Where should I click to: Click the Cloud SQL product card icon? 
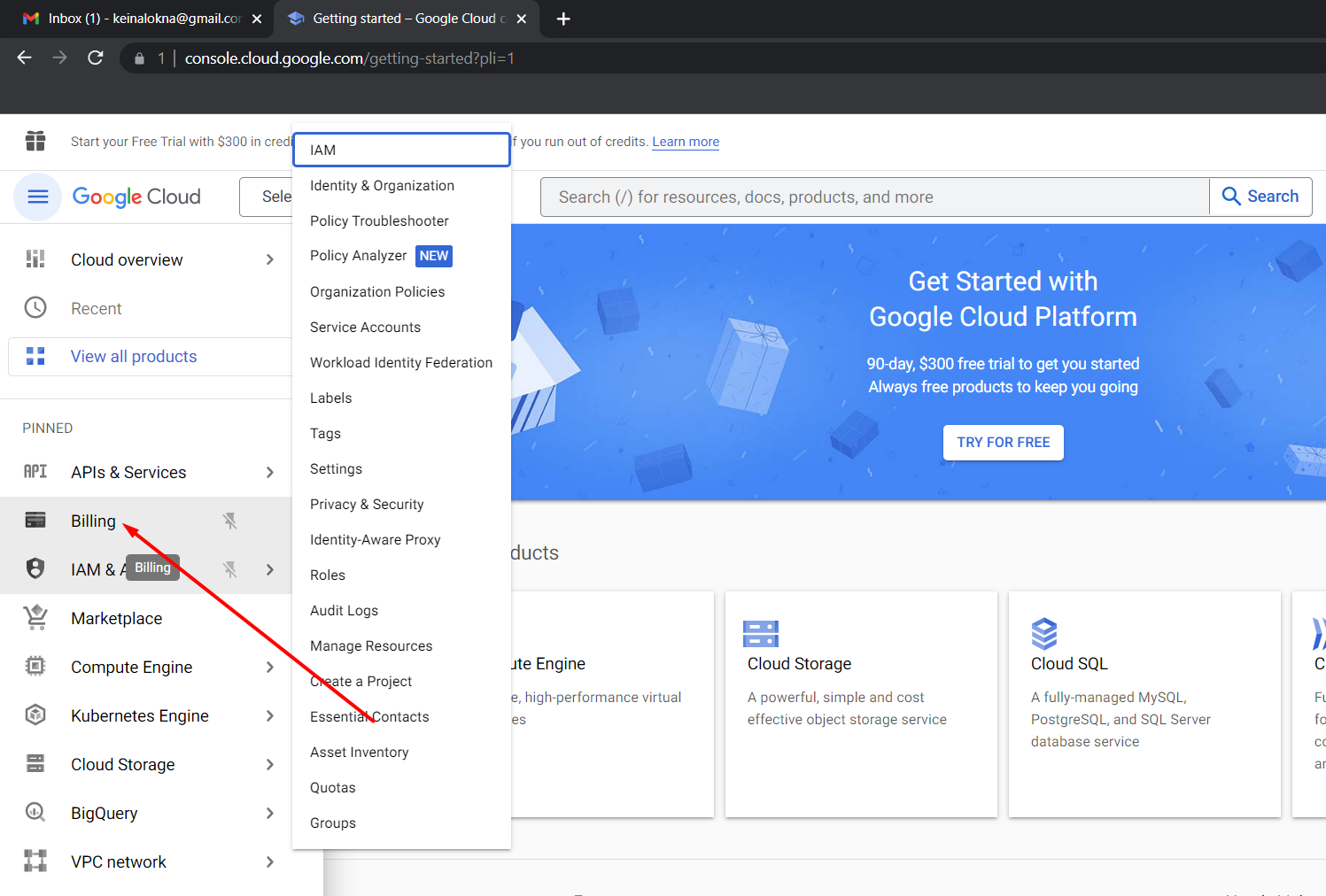point(1044,634)
